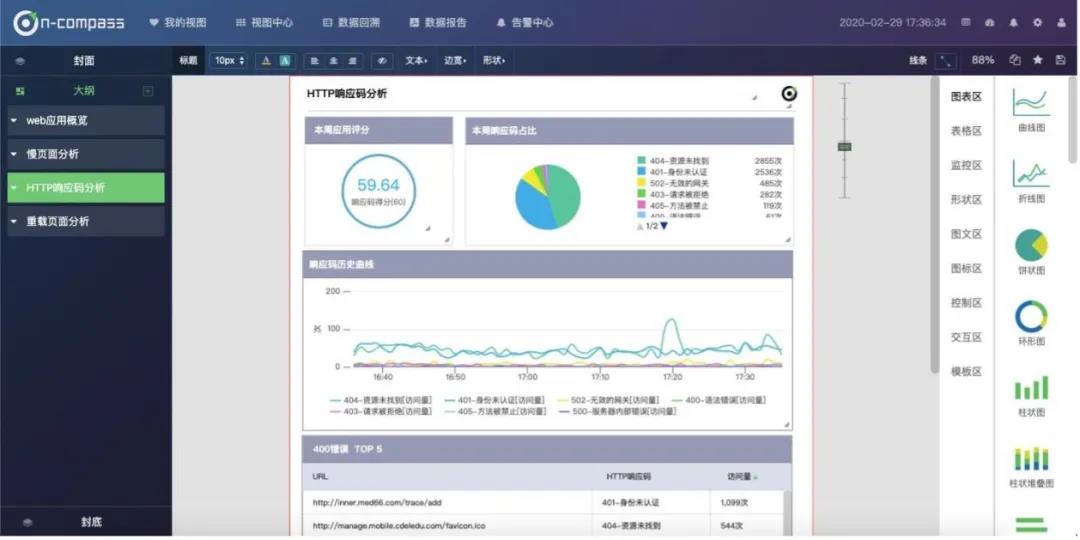Select the 柱状图 bar chart icon

(x=1031, y=388)
